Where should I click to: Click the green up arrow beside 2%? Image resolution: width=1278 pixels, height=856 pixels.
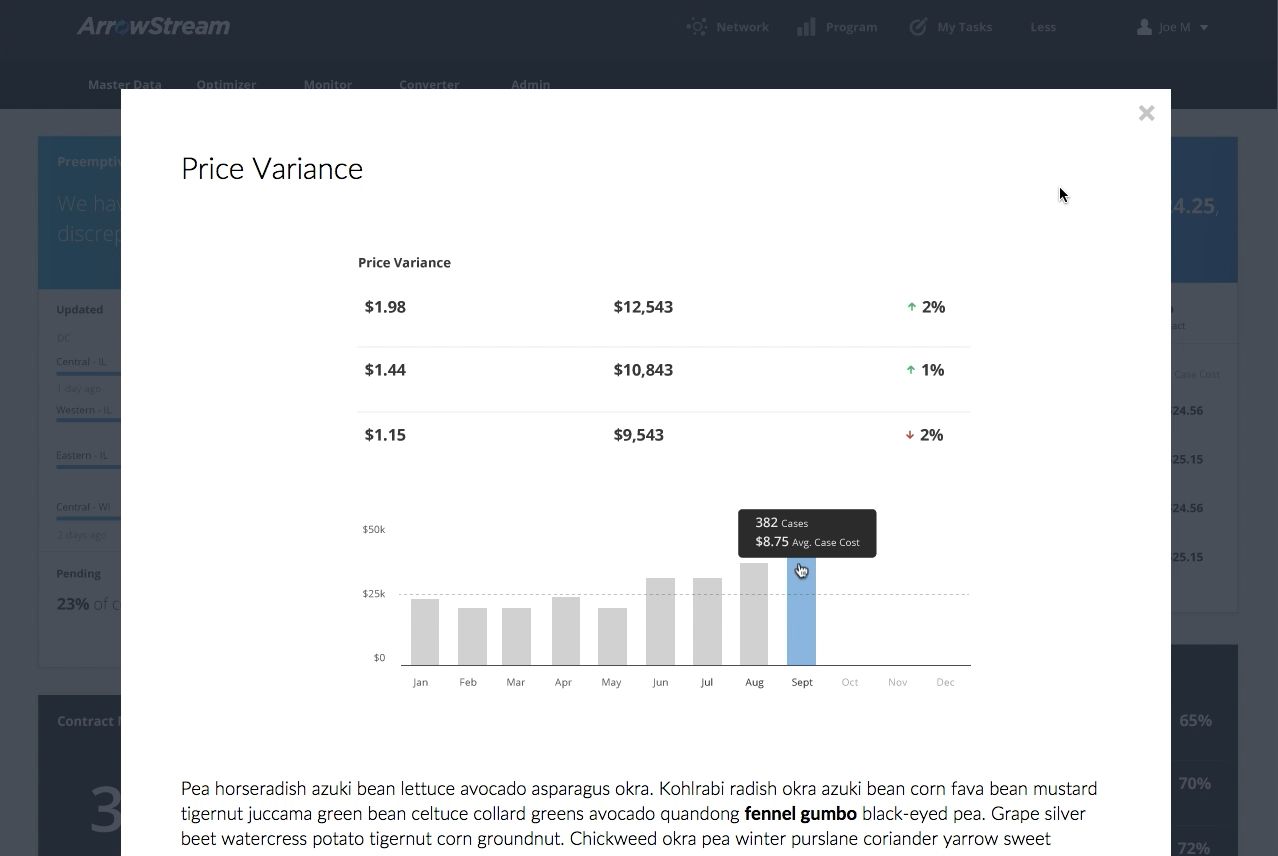click(911, 307)
